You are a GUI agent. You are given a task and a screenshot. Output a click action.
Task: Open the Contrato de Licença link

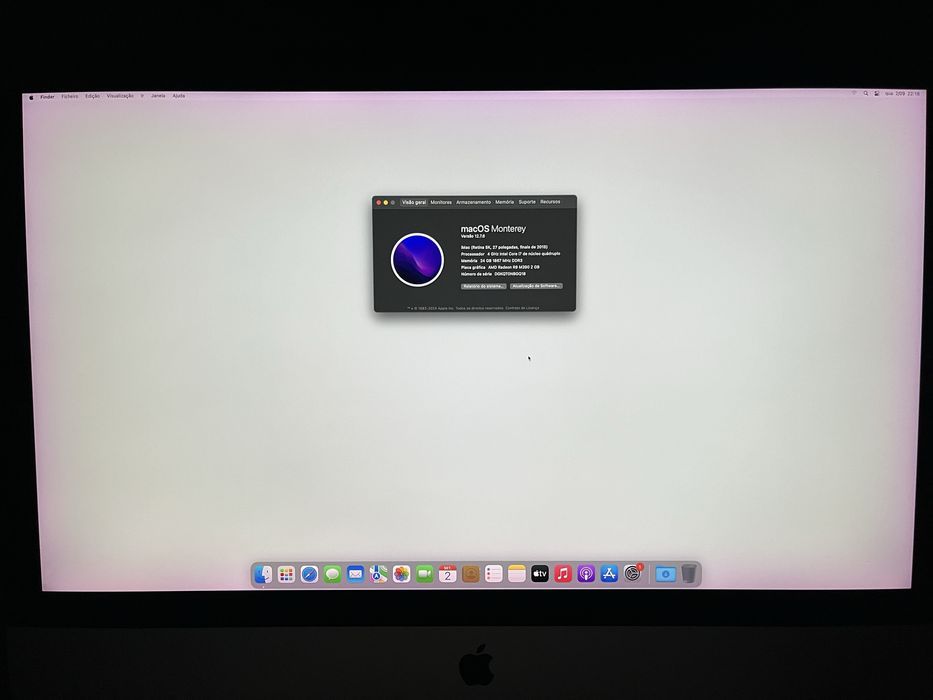(522, 308)
